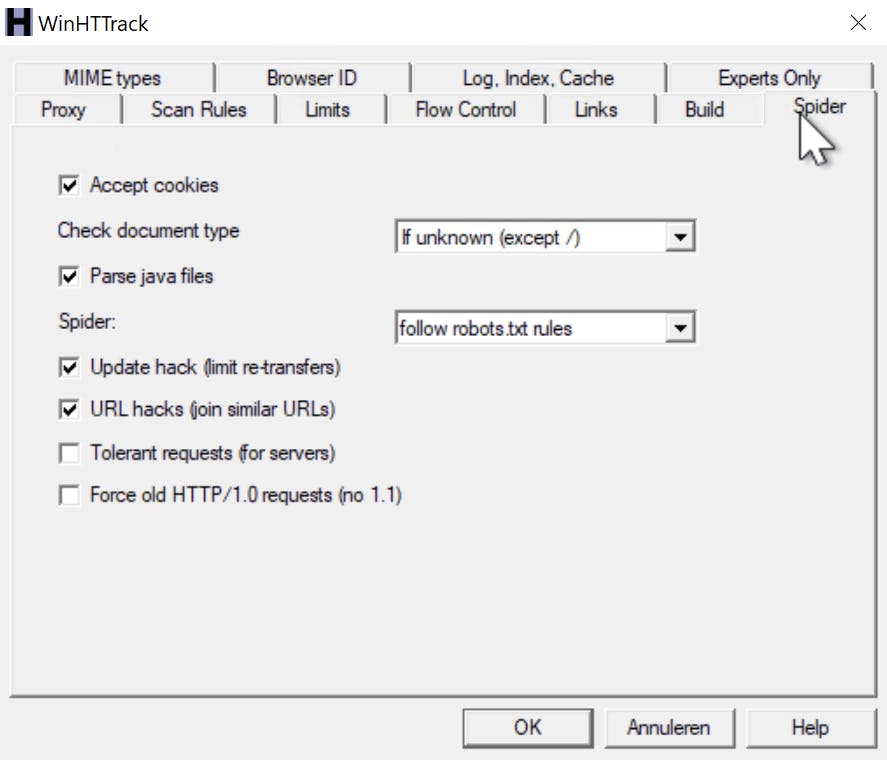Go to the Log, Index, Cache tab
The width and height of the screenshot is (887, 760).
pyautogui.click(x=538, y=78)
